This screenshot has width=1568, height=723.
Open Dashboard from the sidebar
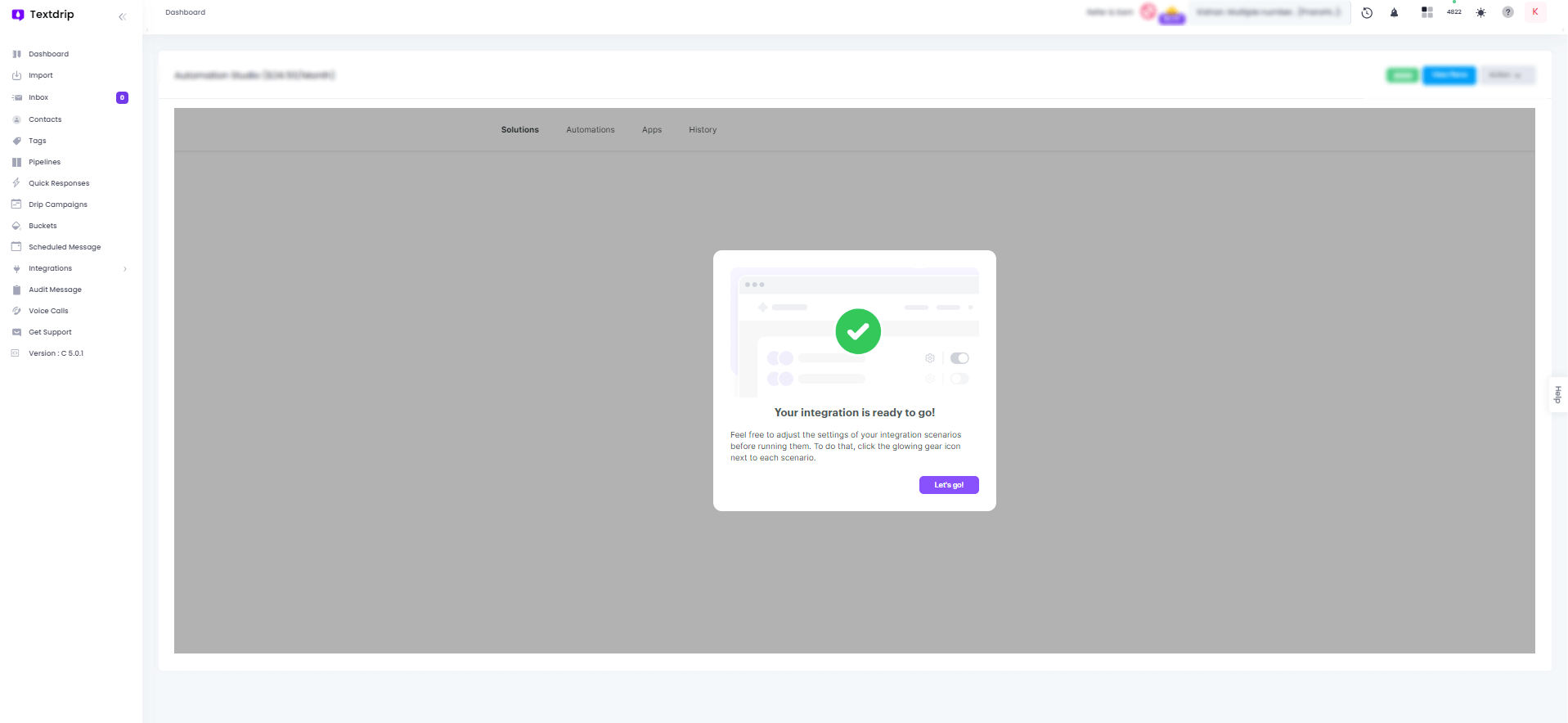pyautogui.click(x=48, y=54)
